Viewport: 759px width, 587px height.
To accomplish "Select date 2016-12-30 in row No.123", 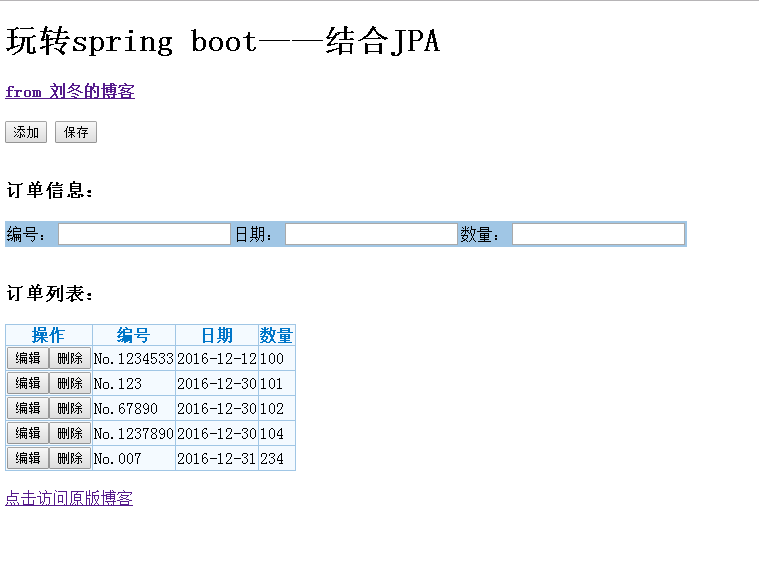I will point(217,384).
